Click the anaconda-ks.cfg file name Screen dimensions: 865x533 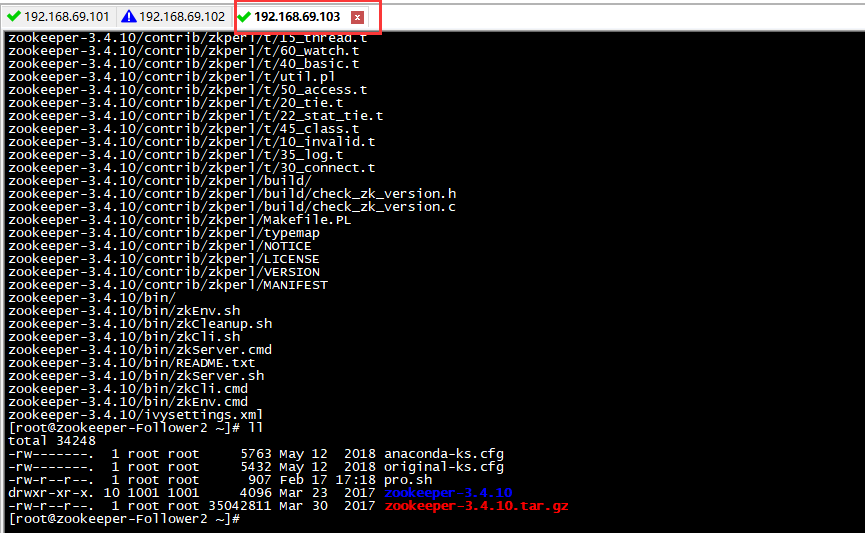coord(444,454)
